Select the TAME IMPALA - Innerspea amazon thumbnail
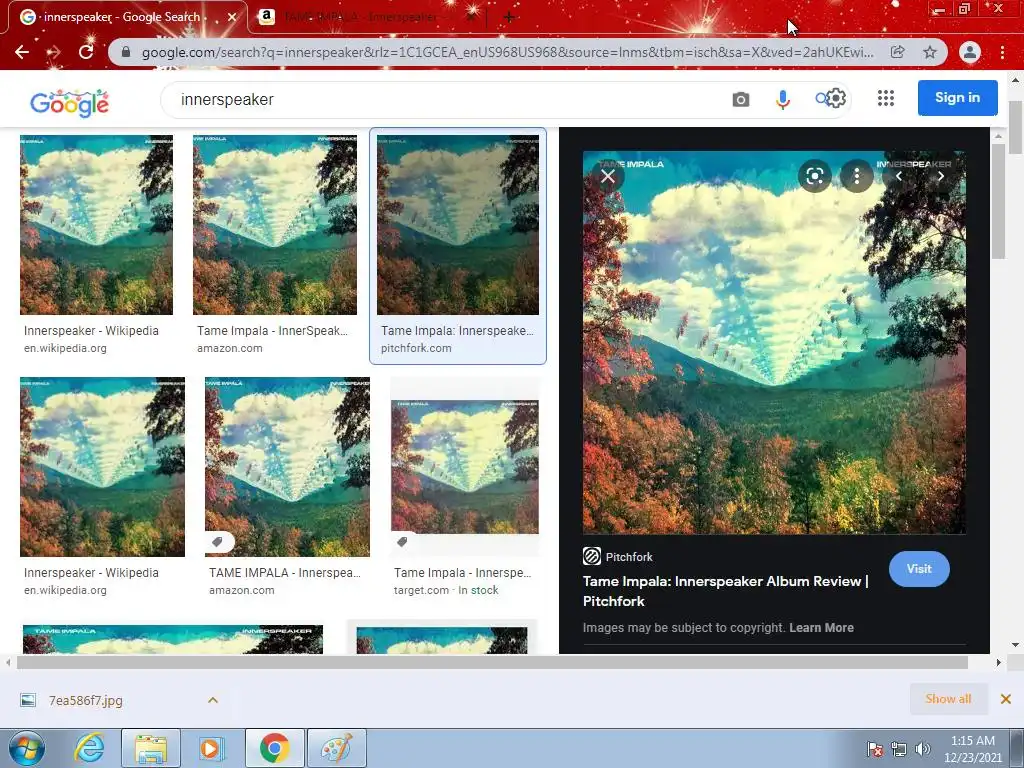1024x768 pixels. point(287,467)
